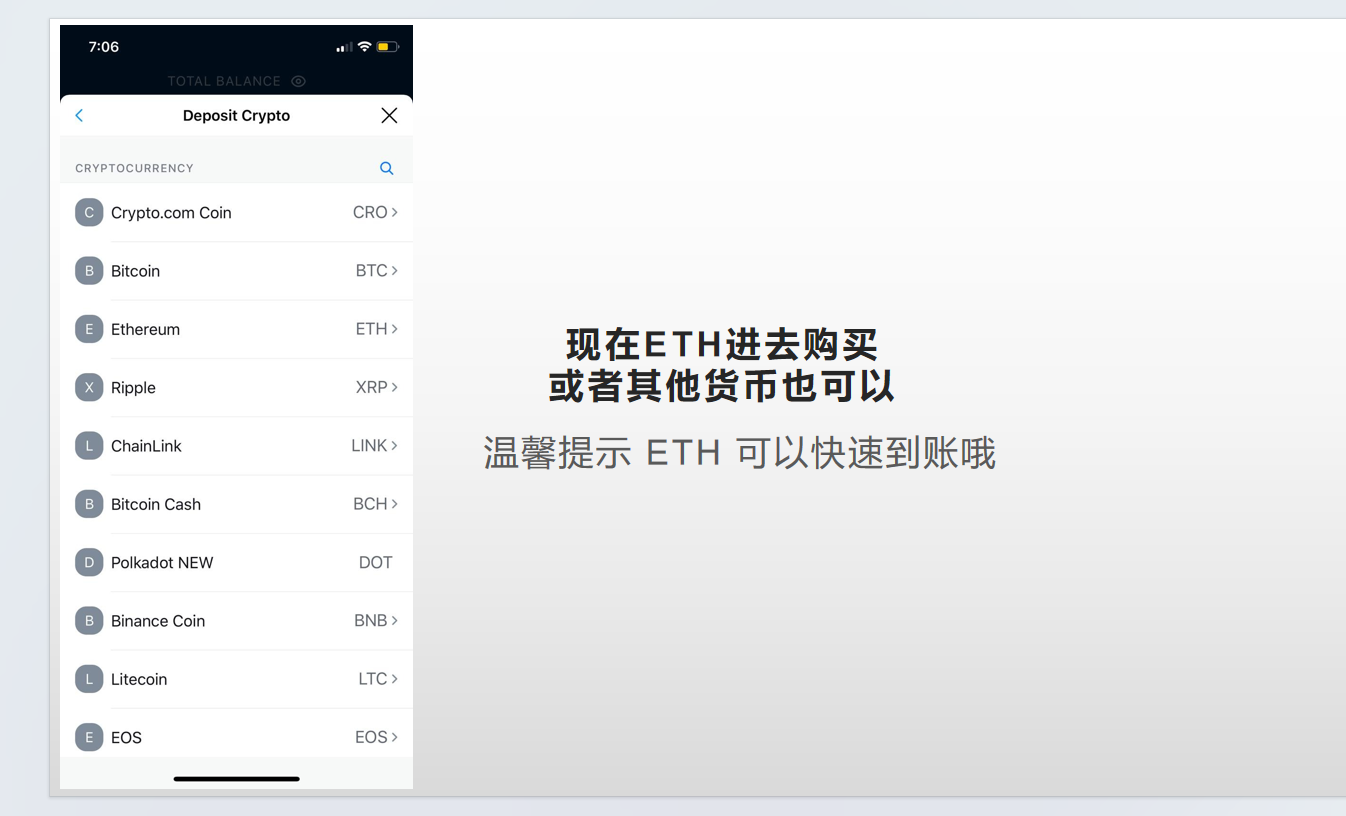Viewport: 1346px width, 816px height.
Task: Tap the battery icon in status bar
Action: 388,47
